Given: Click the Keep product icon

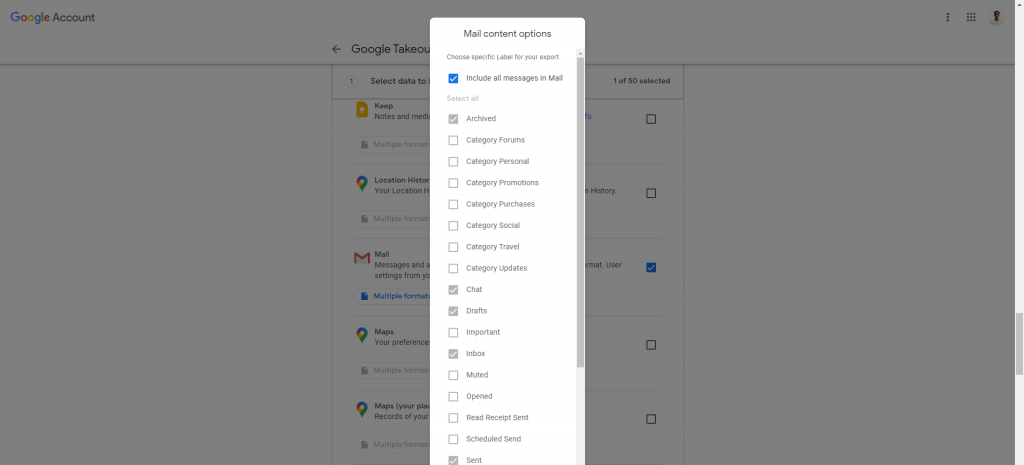Looking at the screenshot, I should tap(362, 110).
